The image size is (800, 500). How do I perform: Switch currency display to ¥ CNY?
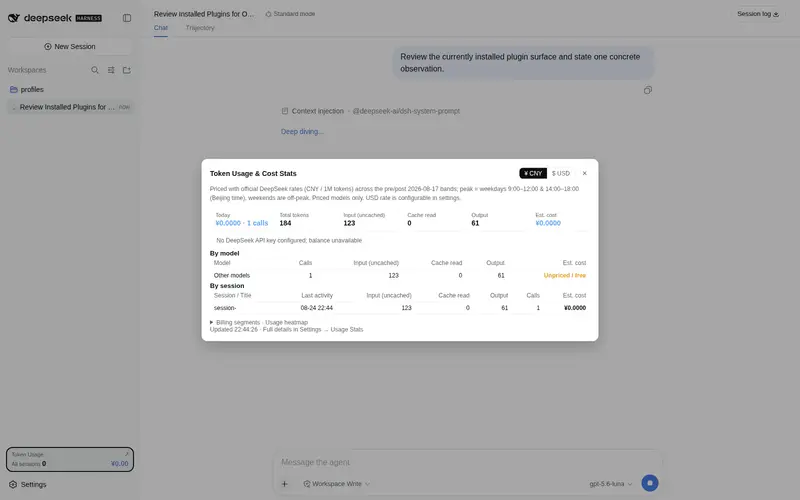pos(533,173)
